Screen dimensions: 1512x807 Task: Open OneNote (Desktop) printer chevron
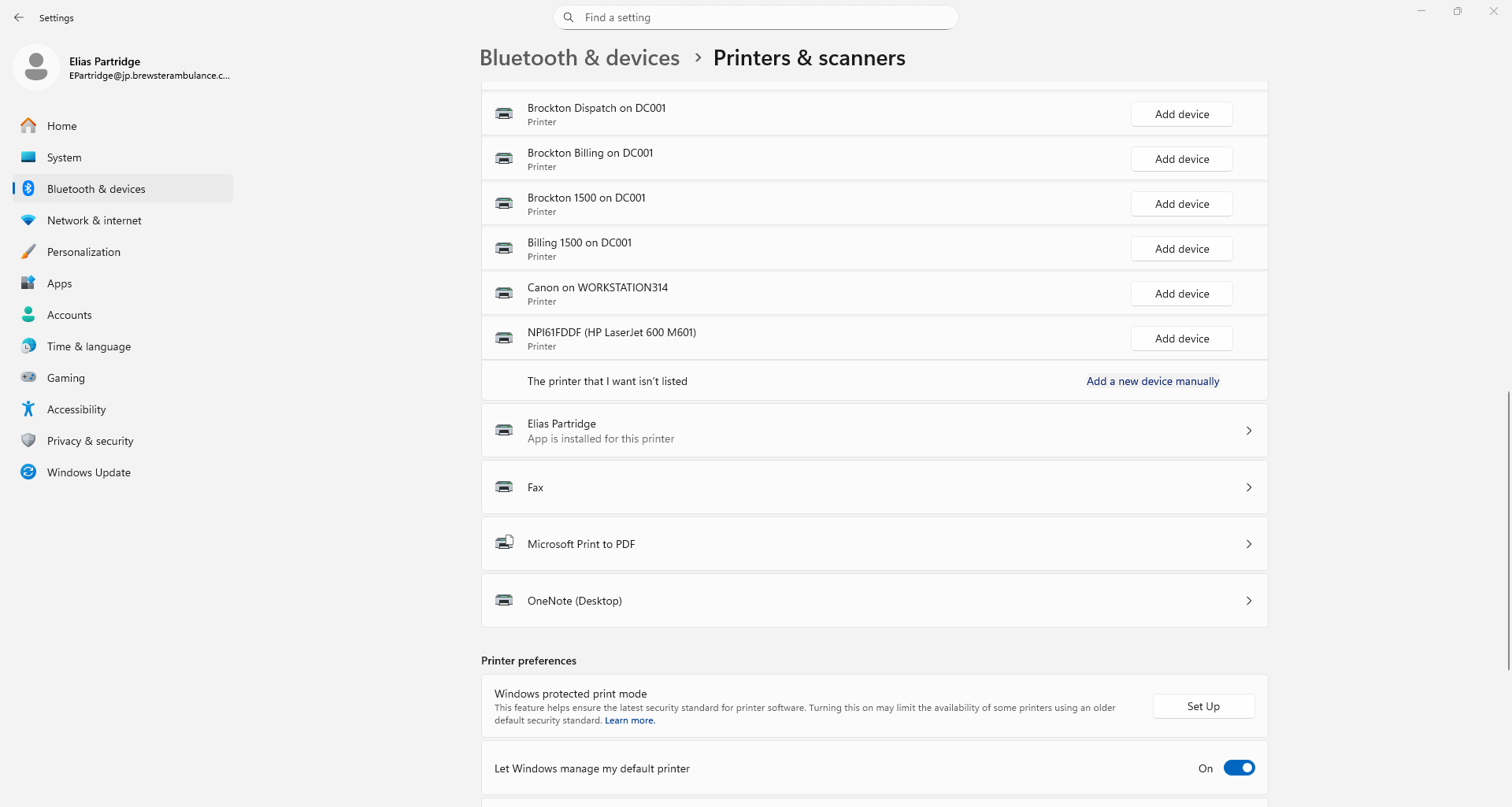click(1249, 601)
